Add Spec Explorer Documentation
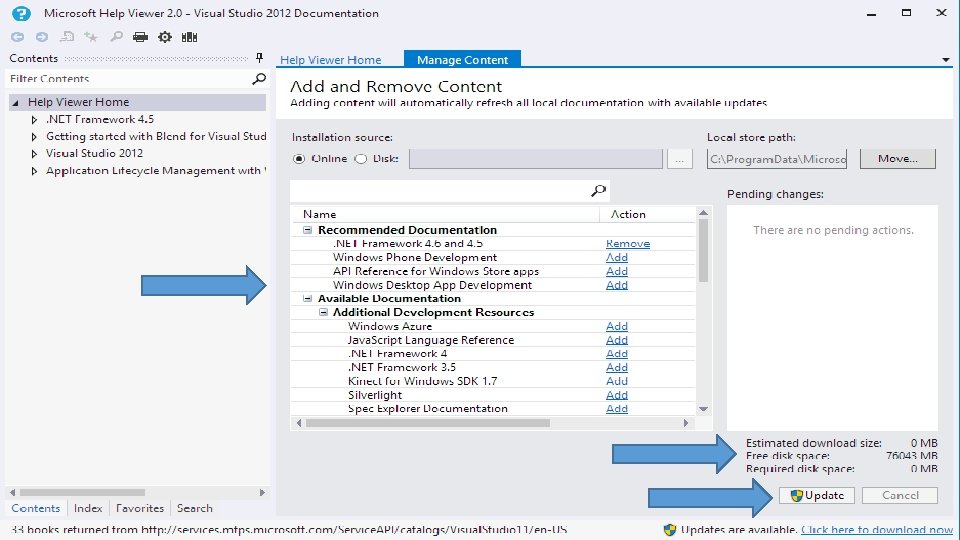960x540 pixels. click(x=617, y=408)
